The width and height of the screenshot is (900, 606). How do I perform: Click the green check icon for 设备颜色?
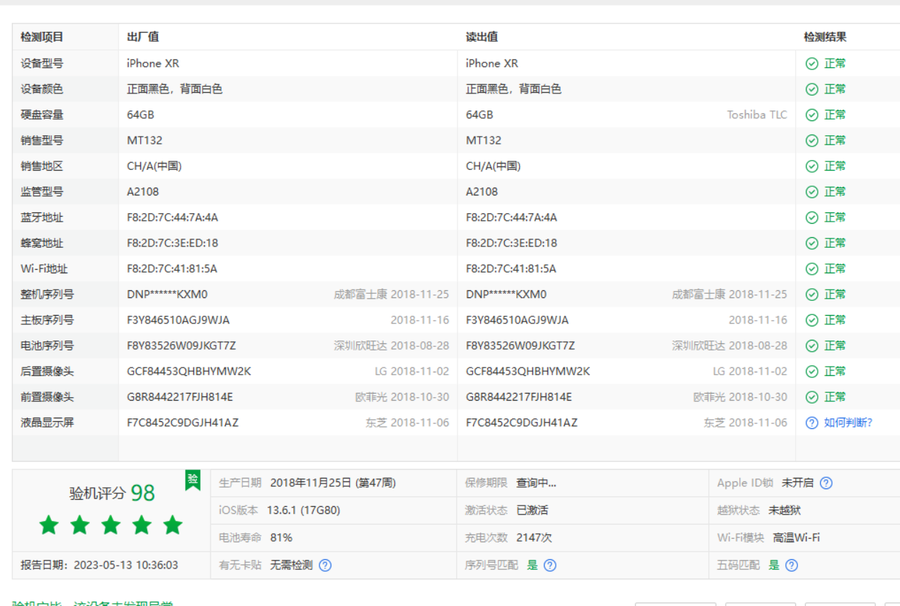[812, 90]
